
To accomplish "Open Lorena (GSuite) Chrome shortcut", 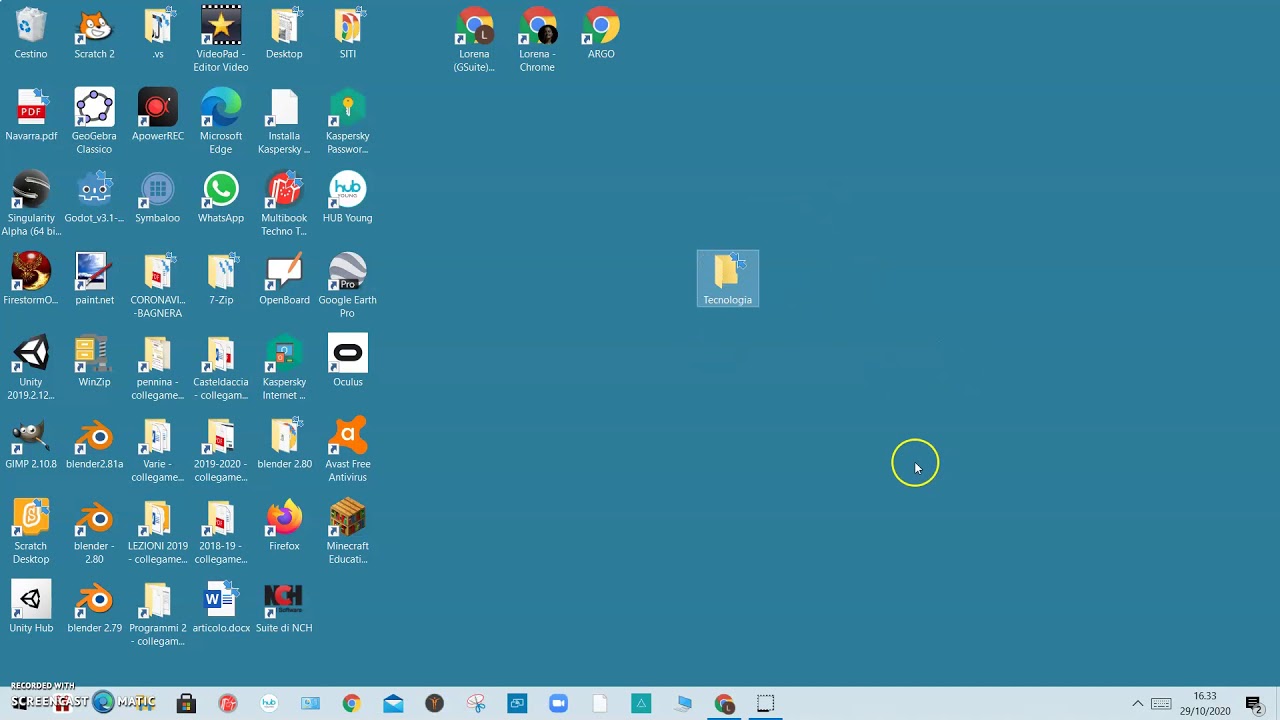I will click(474, 40).
